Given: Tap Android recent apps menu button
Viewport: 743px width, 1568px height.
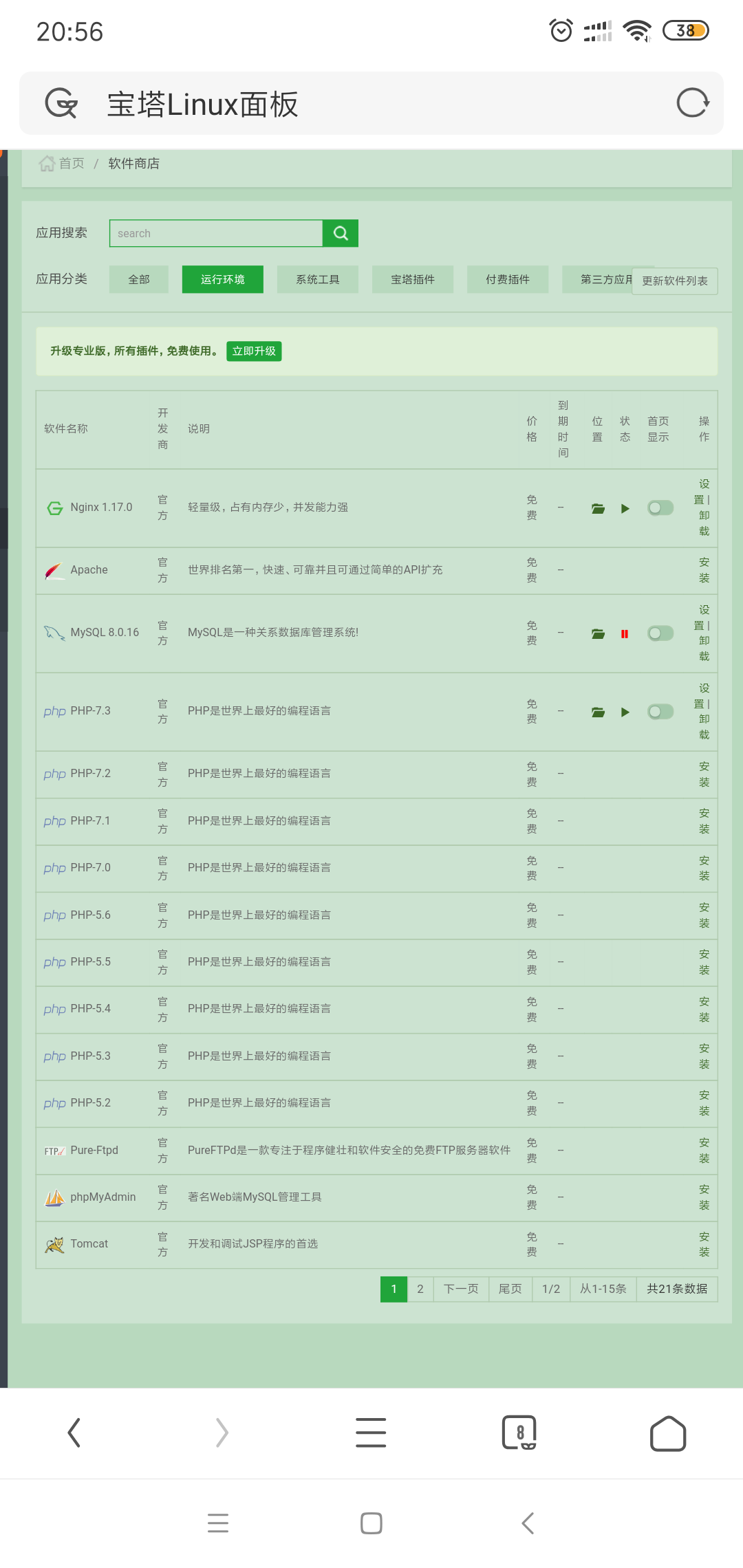Looking at the screenshot, I should (x=218, y=1523).
